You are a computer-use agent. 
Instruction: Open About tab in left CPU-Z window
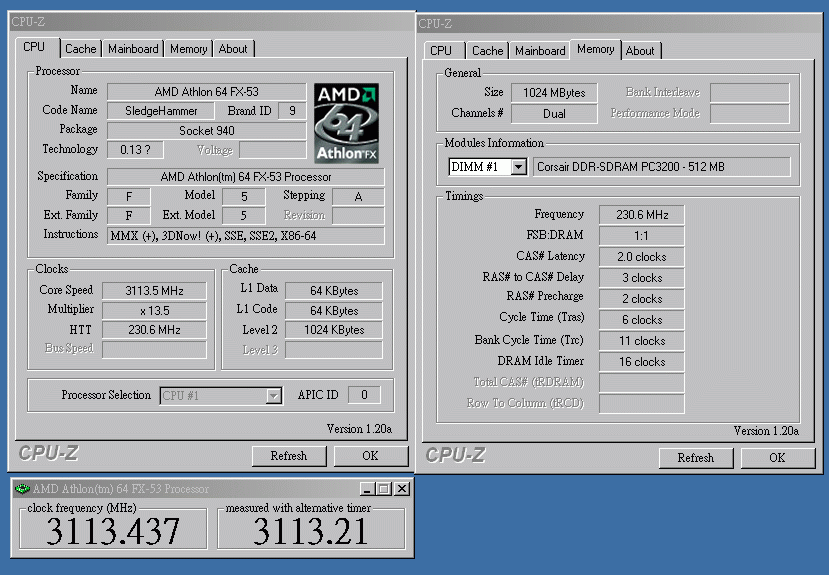tap(233, 49)
